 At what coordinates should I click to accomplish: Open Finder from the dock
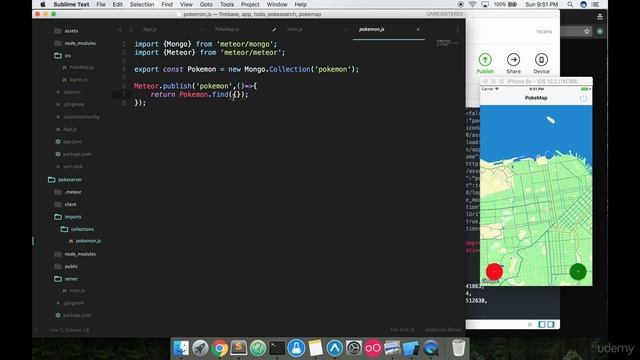181,348
